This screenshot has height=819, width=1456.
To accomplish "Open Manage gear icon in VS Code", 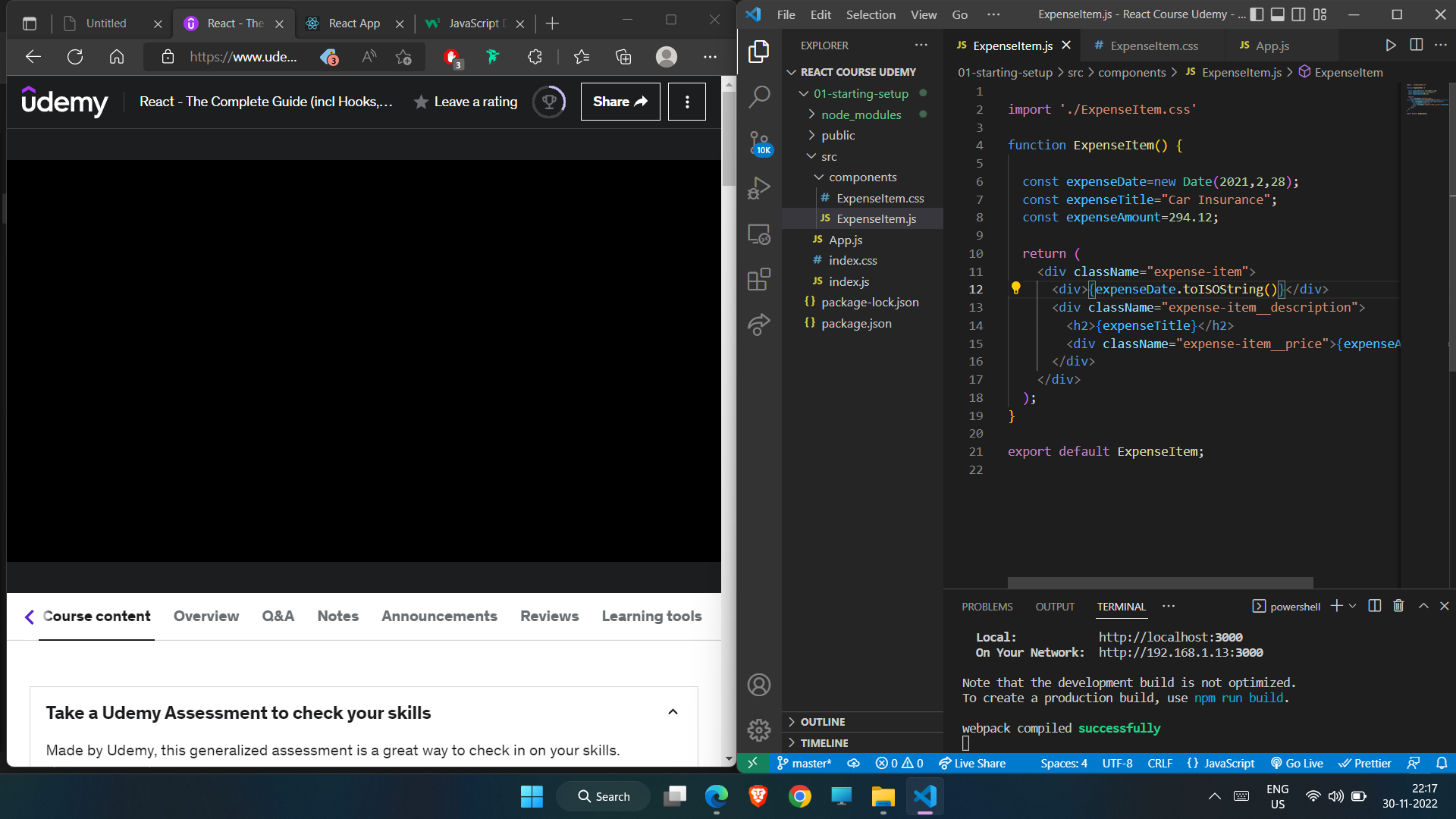I will coord(759,730).
